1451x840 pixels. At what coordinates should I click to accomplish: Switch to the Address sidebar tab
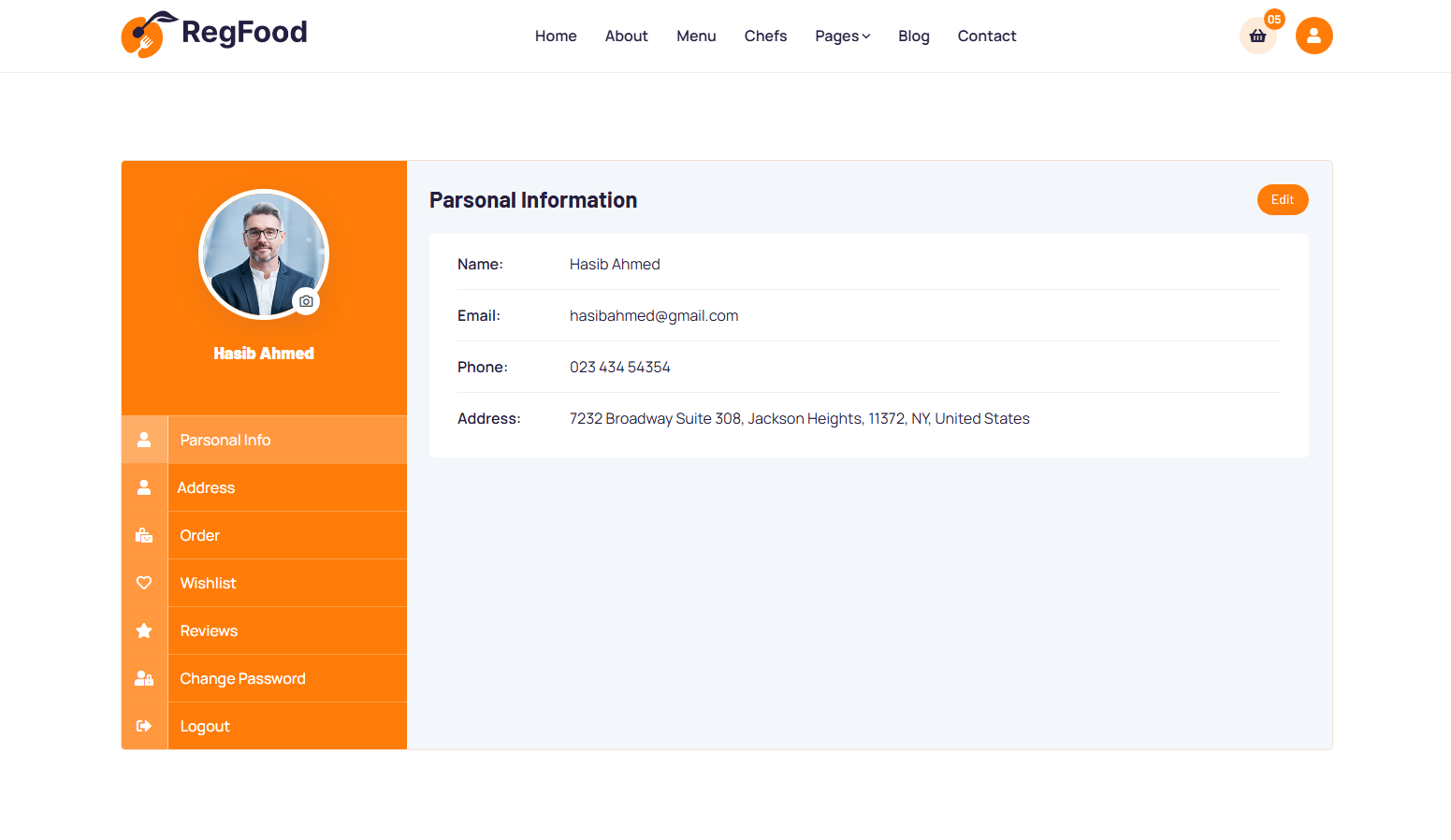click(x=207, y=487)
